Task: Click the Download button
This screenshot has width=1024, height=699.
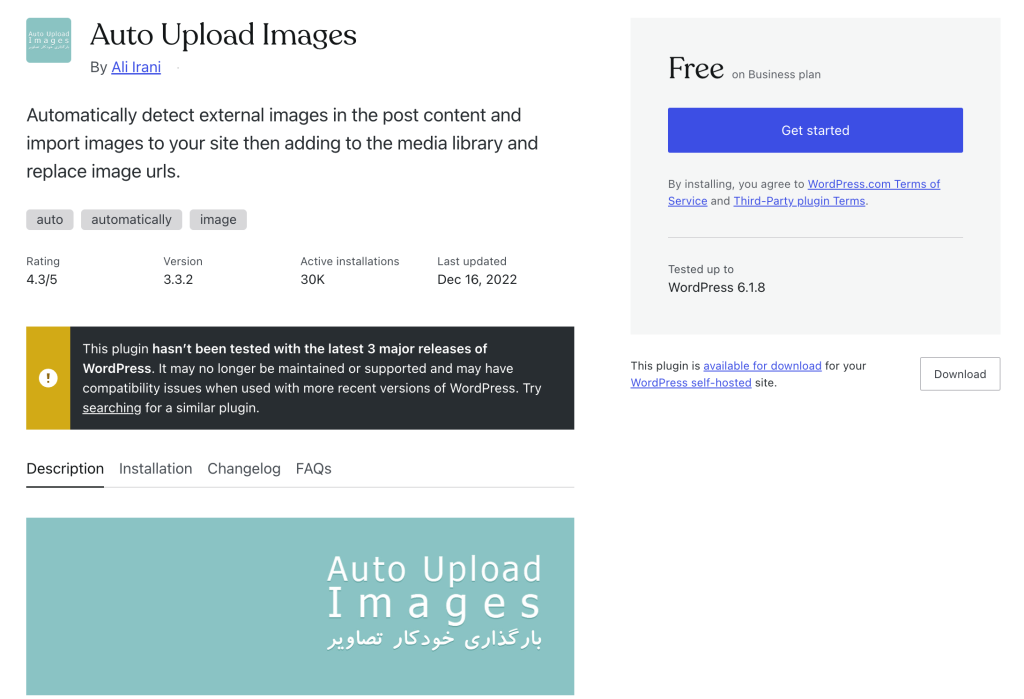Action: click(x=960, y=374)
